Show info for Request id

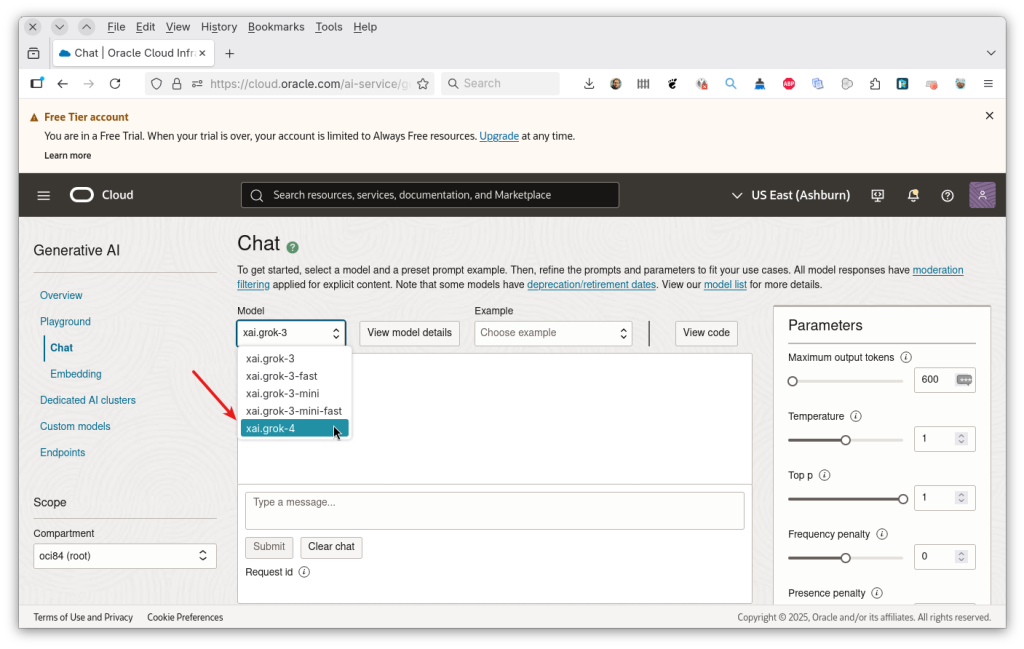(x=304, y=572)
